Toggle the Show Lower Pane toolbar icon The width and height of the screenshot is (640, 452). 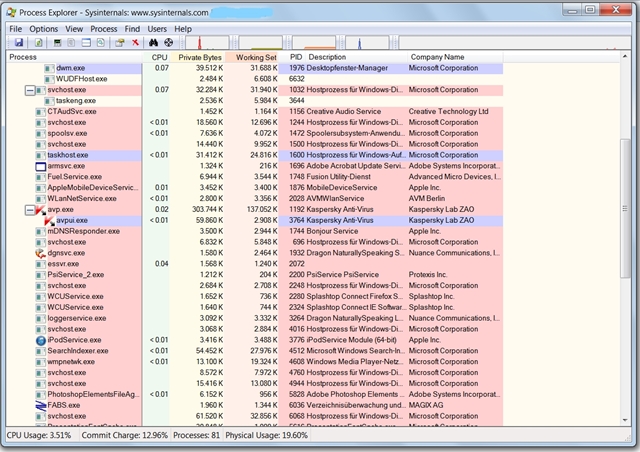86,42
